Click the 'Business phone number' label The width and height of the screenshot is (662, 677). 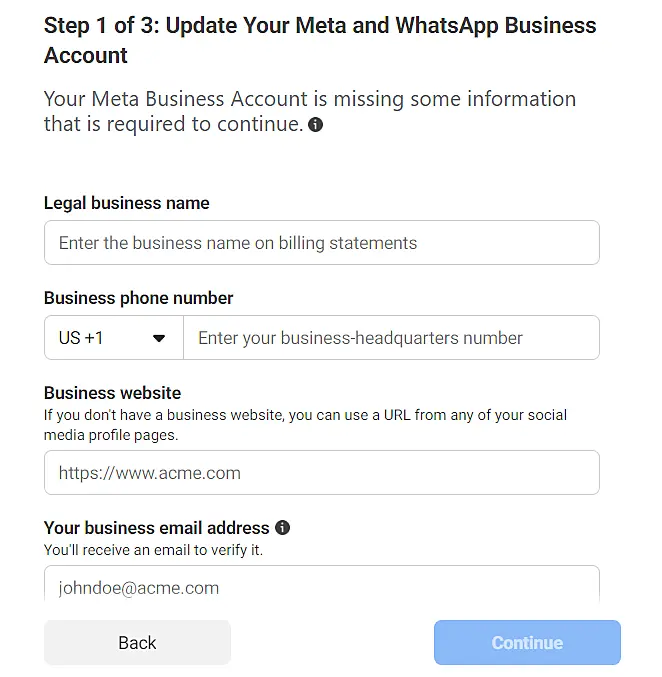click(139, 298)
